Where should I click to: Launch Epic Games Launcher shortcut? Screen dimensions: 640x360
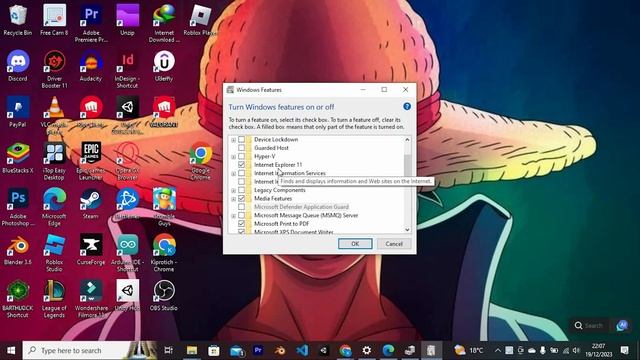[x=91, y=161]
